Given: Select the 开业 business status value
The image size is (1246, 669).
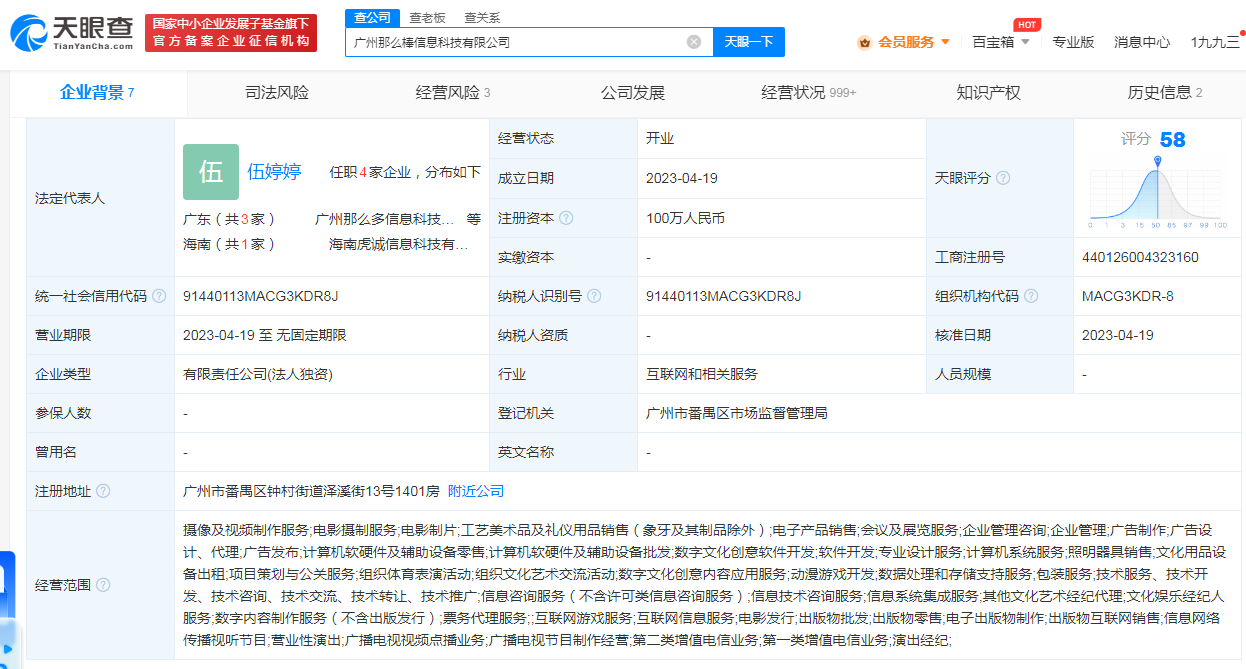Looking at the screenshot, I should point(660,138).
